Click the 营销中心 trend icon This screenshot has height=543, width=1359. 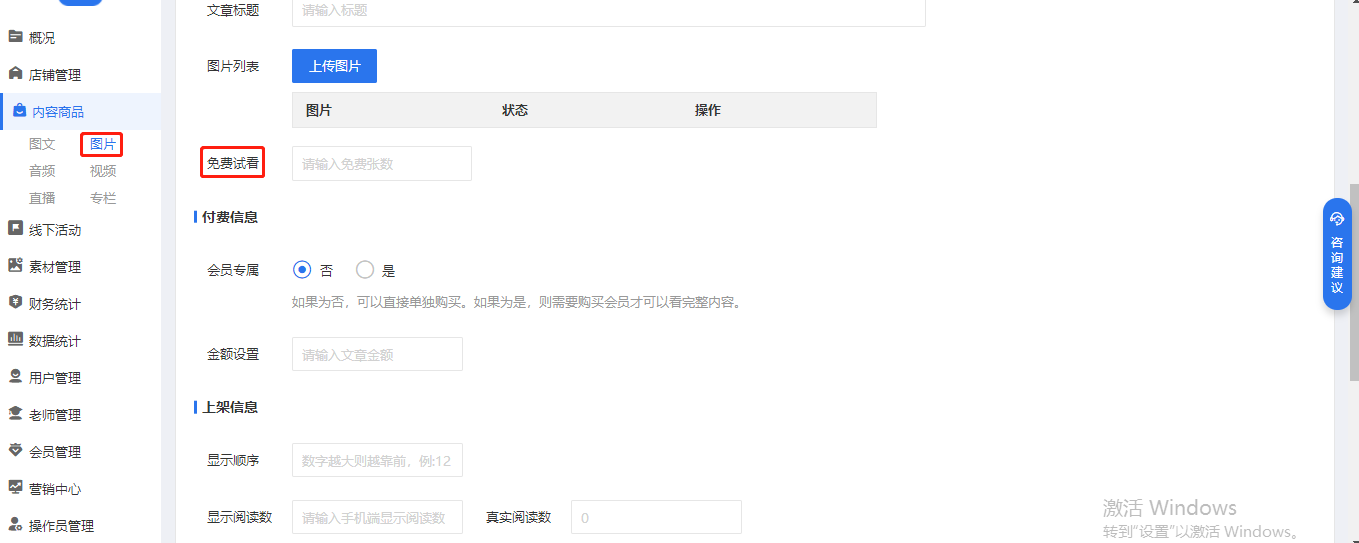[x=15, y=488]
